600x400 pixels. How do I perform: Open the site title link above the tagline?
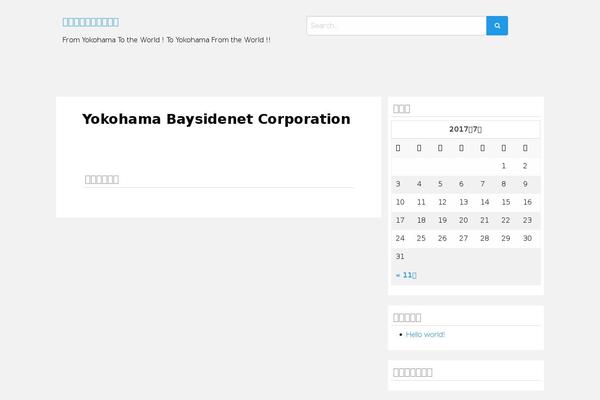[91, 22]
